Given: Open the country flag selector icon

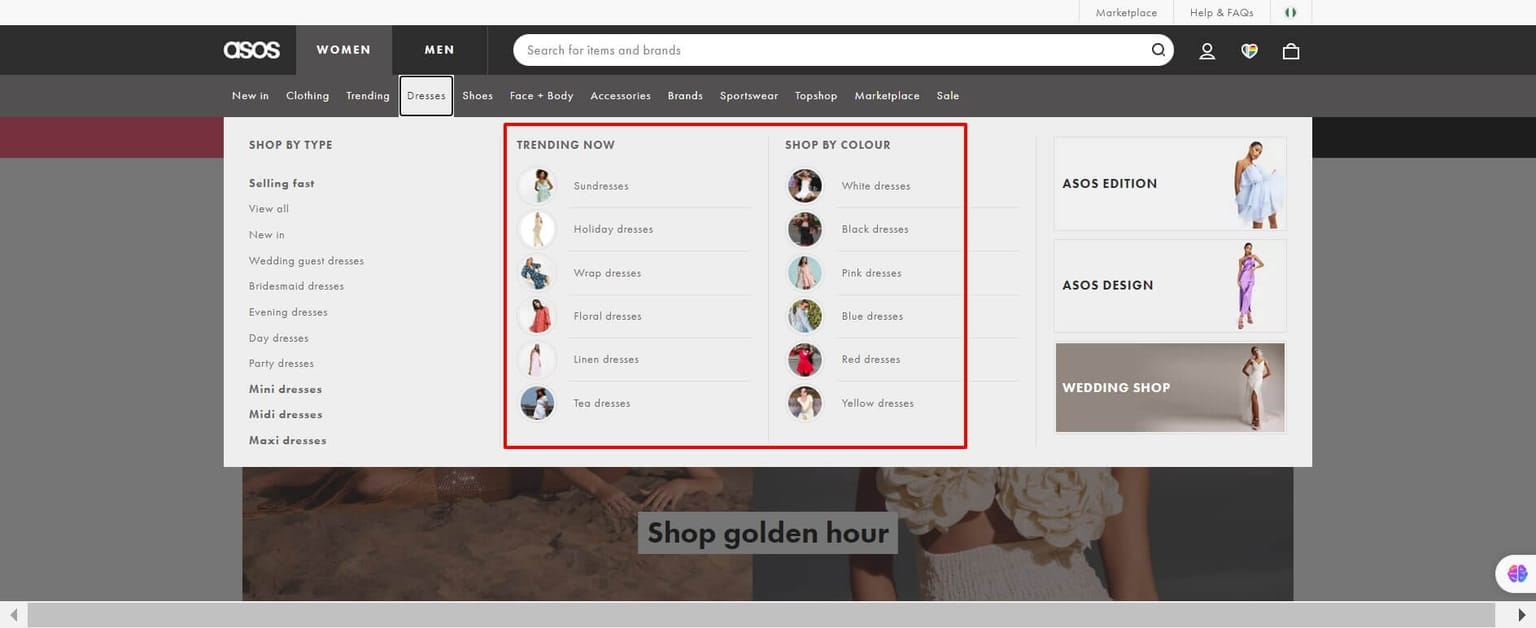Looking at the screenshot, I should [x=1290, y=12].
